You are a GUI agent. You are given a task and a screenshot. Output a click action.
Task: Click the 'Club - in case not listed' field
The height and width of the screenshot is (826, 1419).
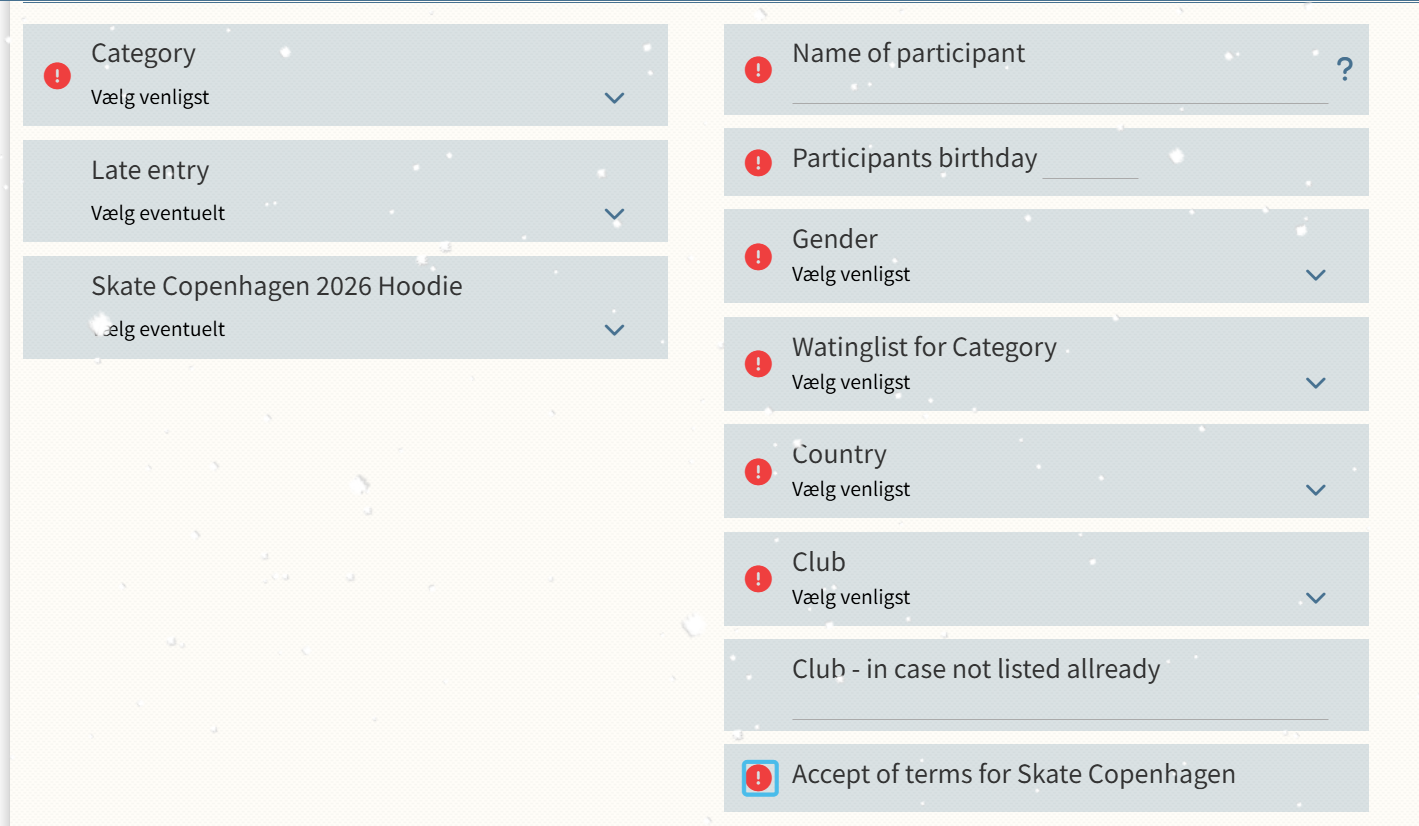pos(1059,706)
